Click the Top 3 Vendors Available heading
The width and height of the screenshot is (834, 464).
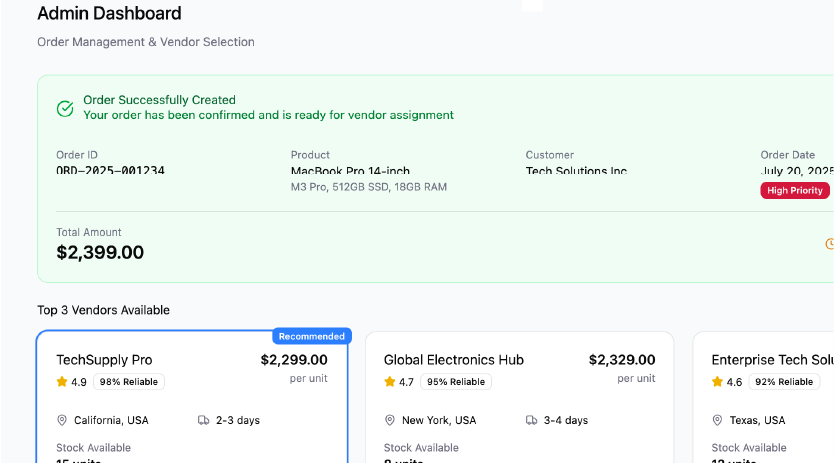[x=103, y=310]
